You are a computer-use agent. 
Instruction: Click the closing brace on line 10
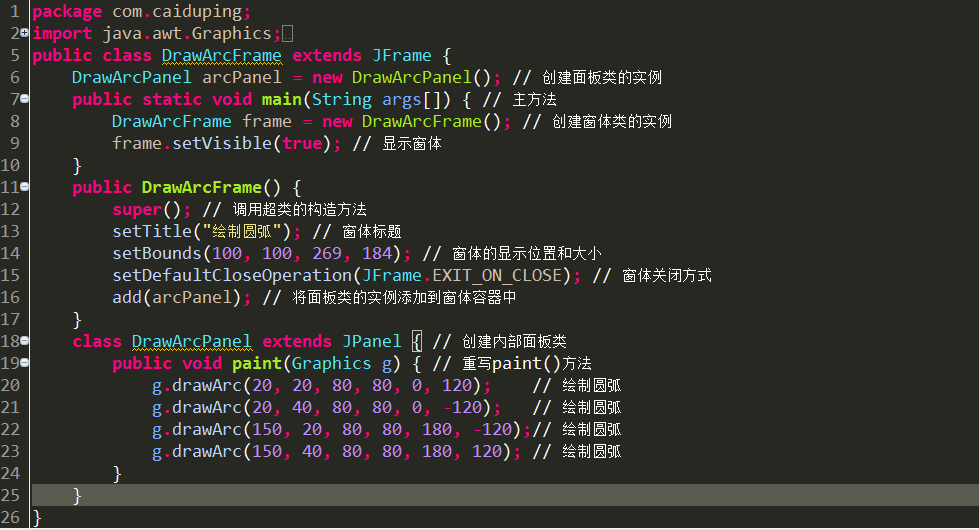tap(77, 165)
